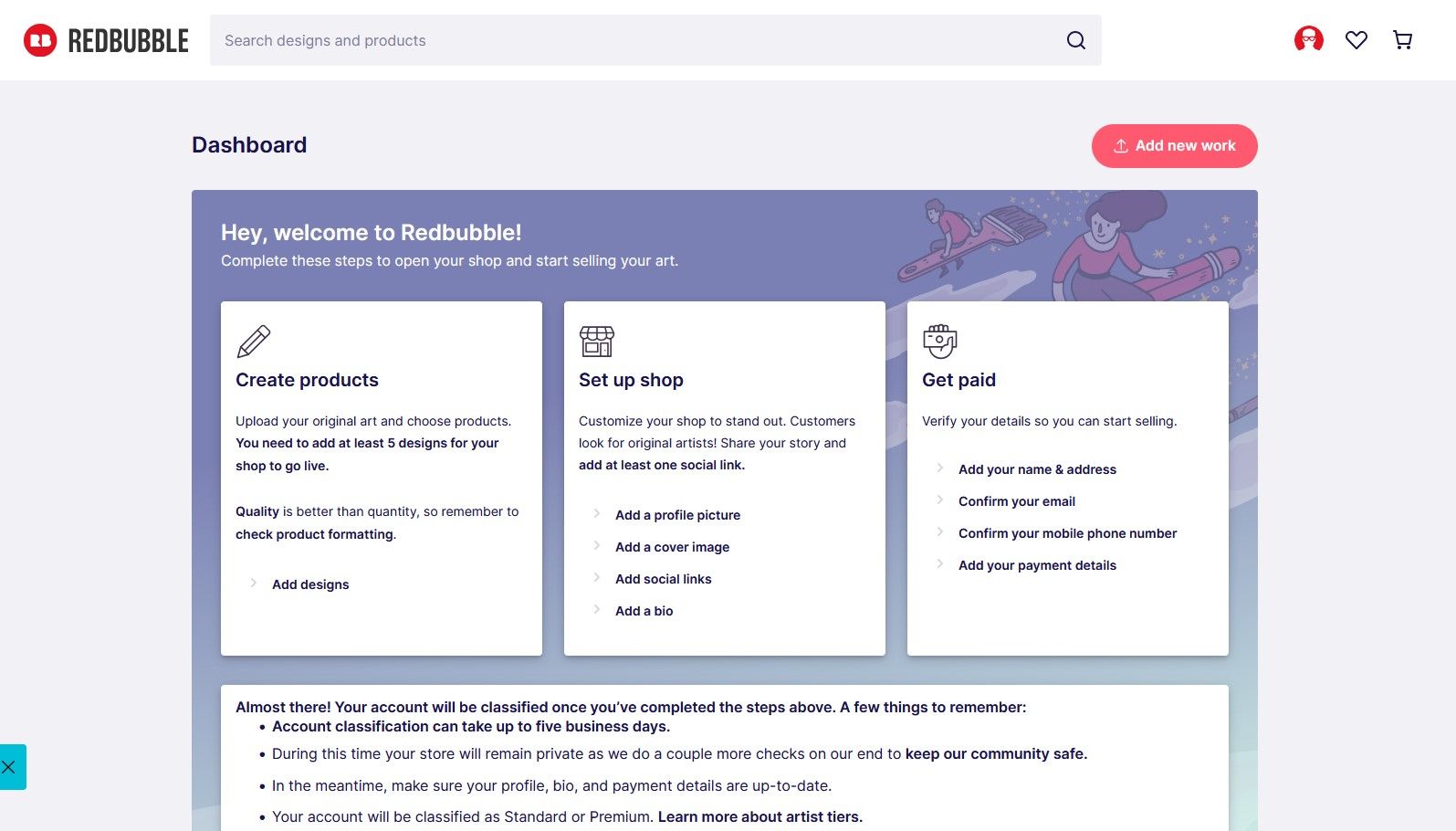Image resolution: width=1456 pixels, height=831 pixels.
Task: Open Confirm your mobile phone number step
Action: pyautogui.click(x=1067, y=533)
